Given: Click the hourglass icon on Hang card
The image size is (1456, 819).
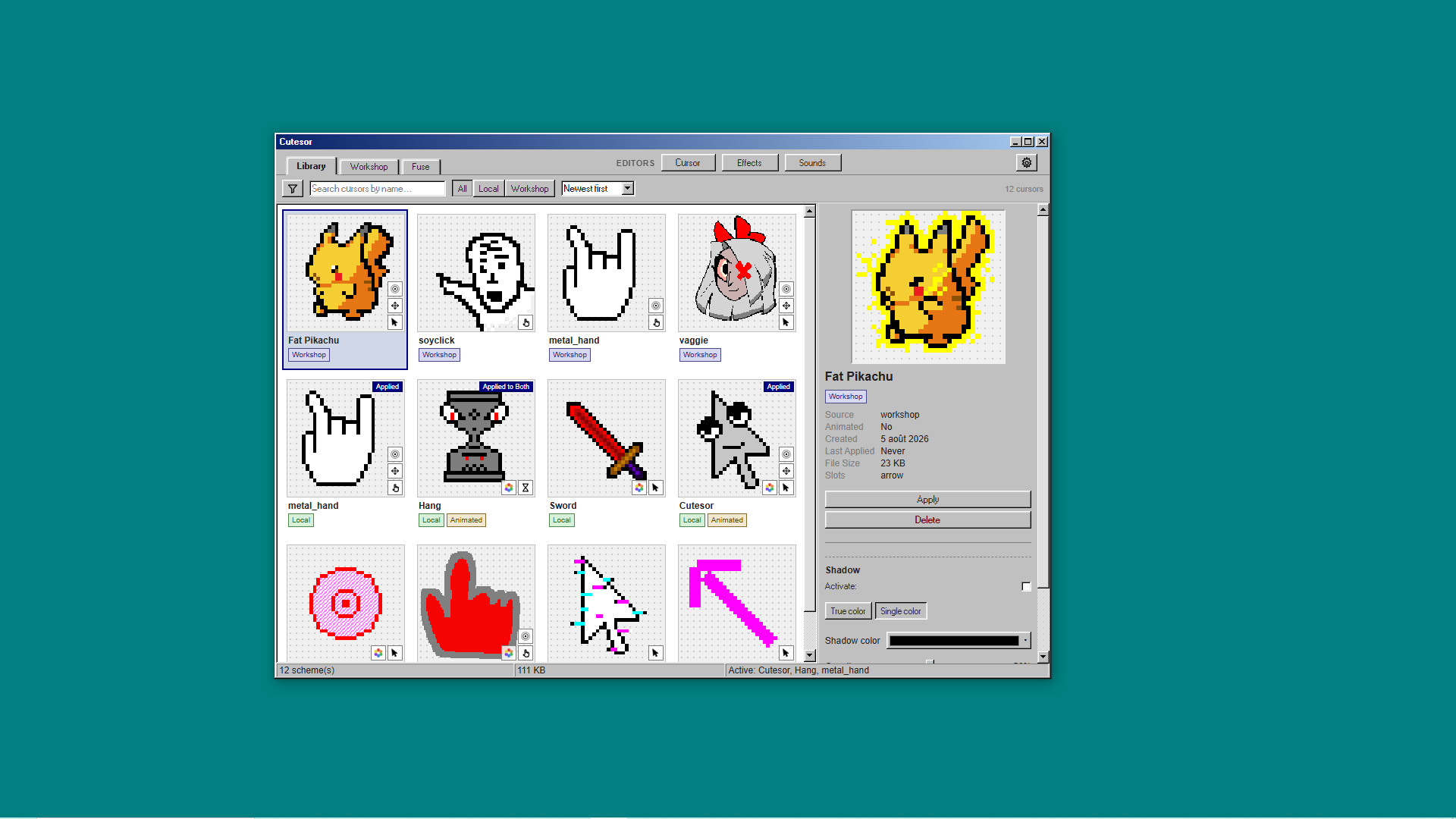Looking at the screenshot, I should coord(526,488).
